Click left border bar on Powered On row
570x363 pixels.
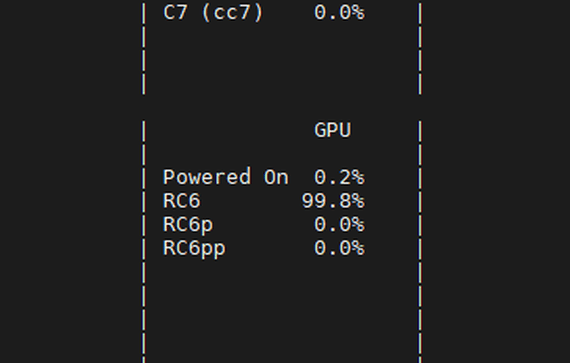tap(144, 178)
